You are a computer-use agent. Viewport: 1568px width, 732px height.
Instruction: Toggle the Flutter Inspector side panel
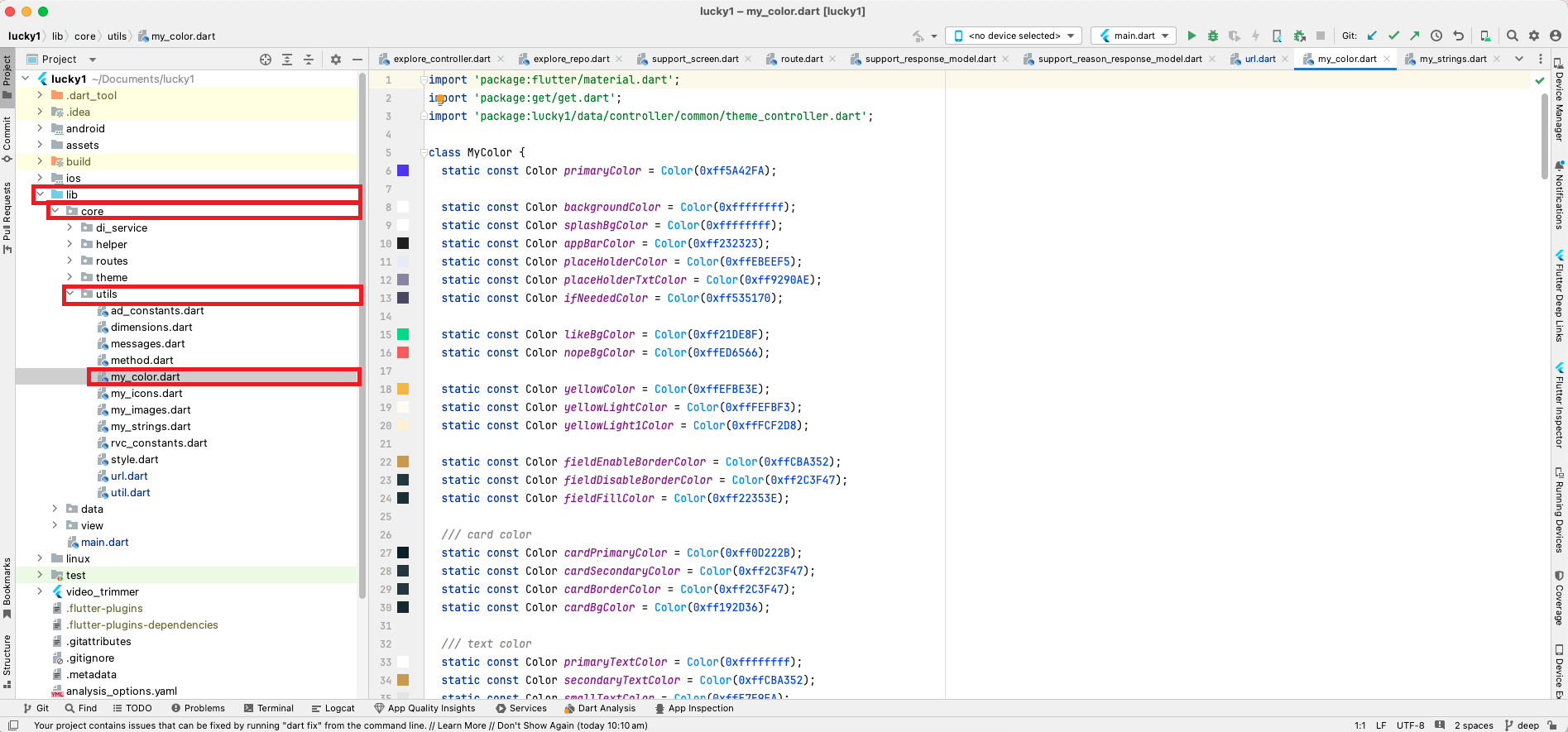1559,407
